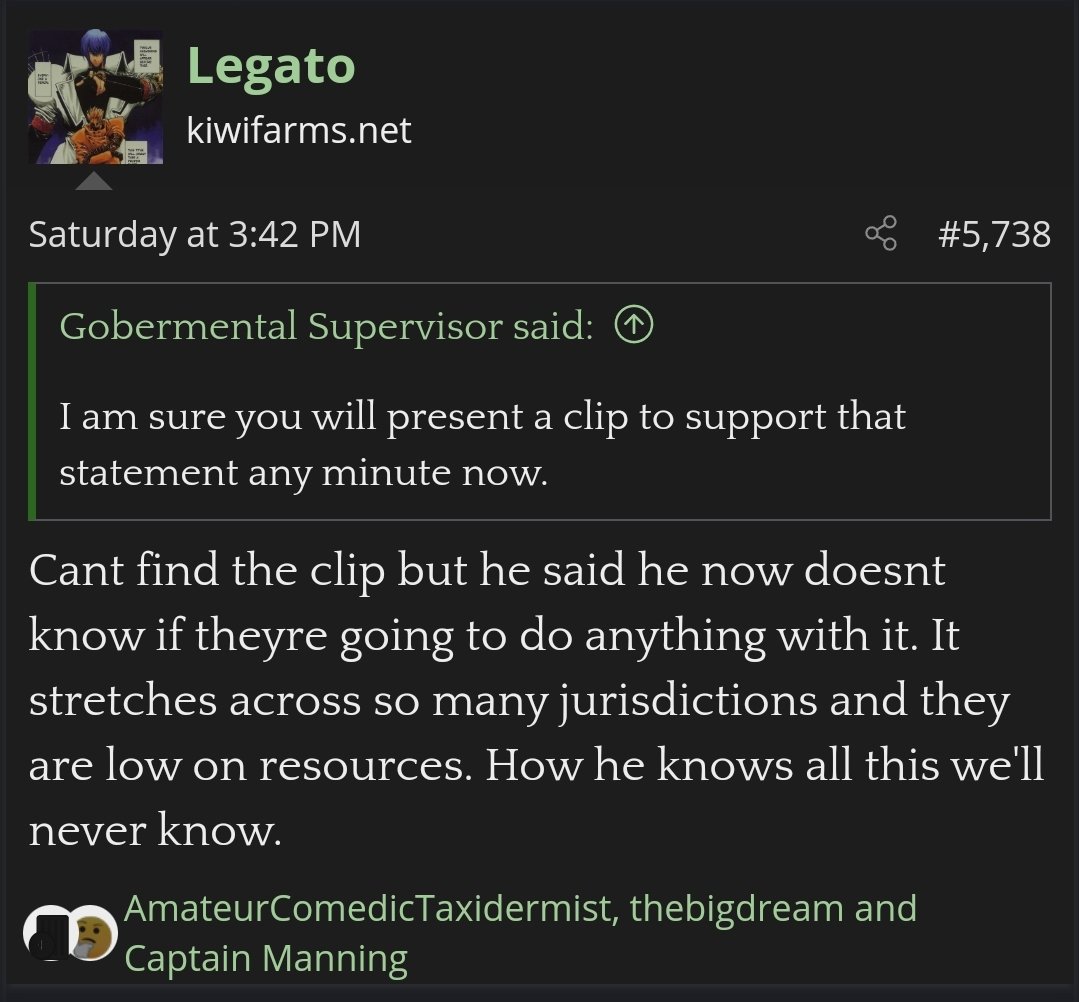Screen dimensions: 1079x1002
Task: Click 'and' in the reactions summary
Action: (x=886, y=908)
